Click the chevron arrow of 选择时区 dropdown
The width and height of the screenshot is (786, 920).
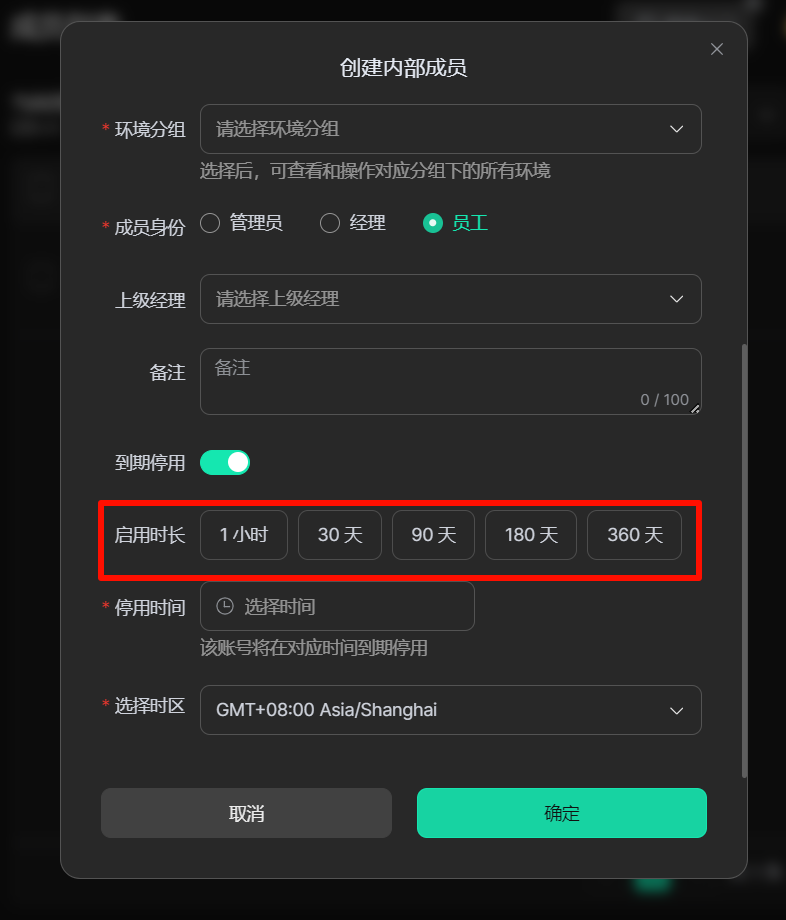(x=676, y=711)
